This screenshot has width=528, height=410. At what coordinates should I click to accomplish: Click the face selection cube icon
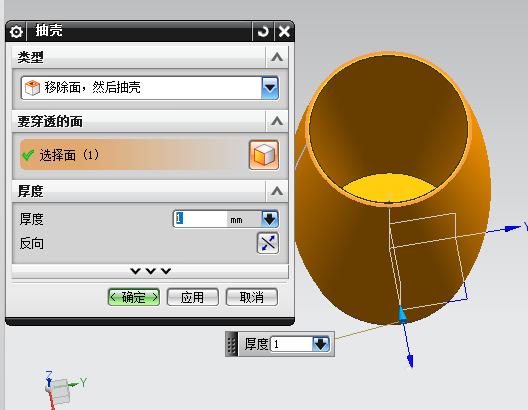(x=264, y=155)
